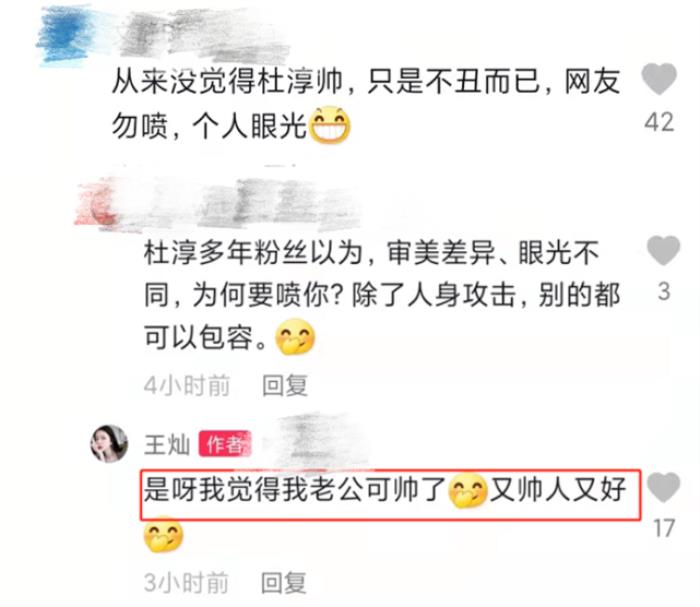Image resolution: width=700 pixels, height=607 pixels.
Task: Like the comment showing 42 likes
Action: point(659,79)
